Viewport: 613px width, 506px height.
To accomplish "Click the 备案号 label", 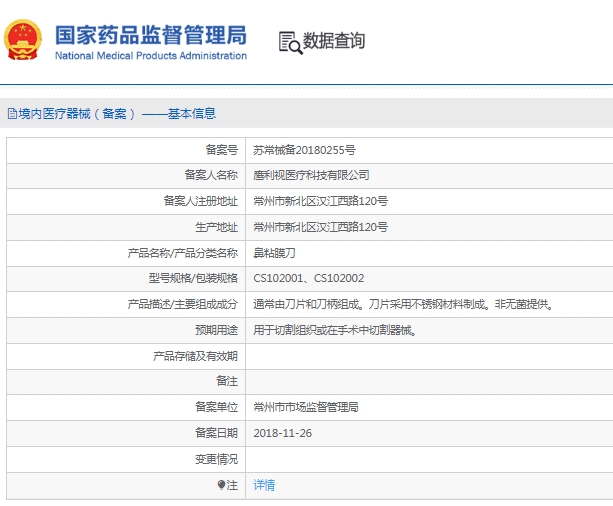I will (x=222, y=150).
